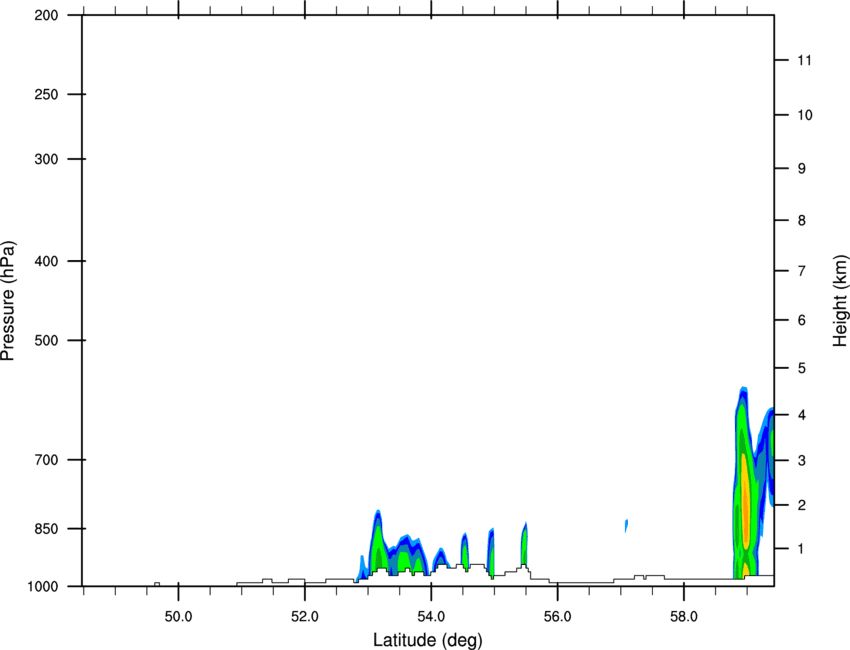The width and height of the screenshot is (850, 650).
Task: Click the 3 km height label
Action: pyautogui.click(x=802, y=461)
